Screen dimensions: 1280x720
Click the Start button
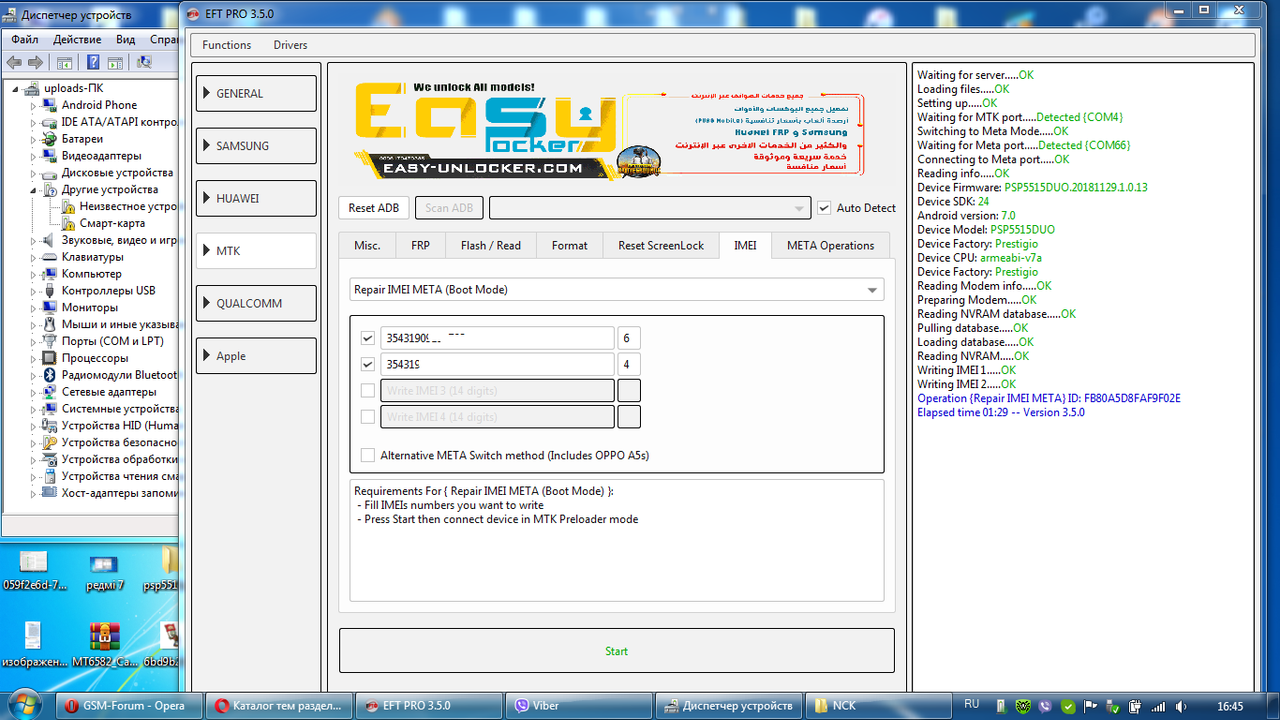(x=616, y=651)
